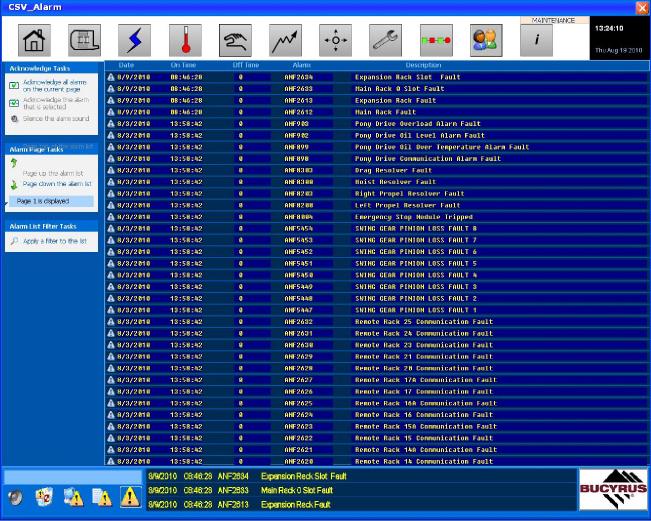Click the speaker icon in bottom bar
The height and width of the screenshot is (521, 651).
point(16,497)
